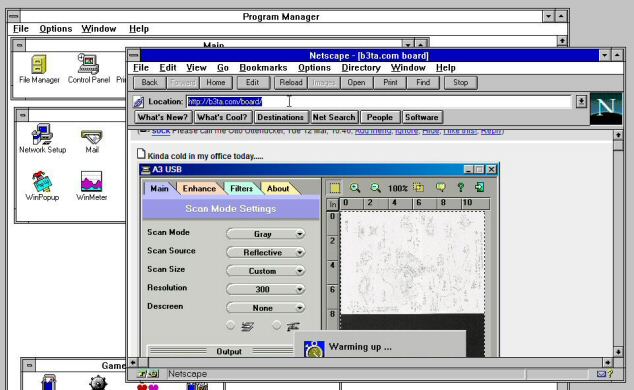The height and width of the screenshot is (390, 634).
Task: Expand the Location URL history arrow
Action: (581, 101)
